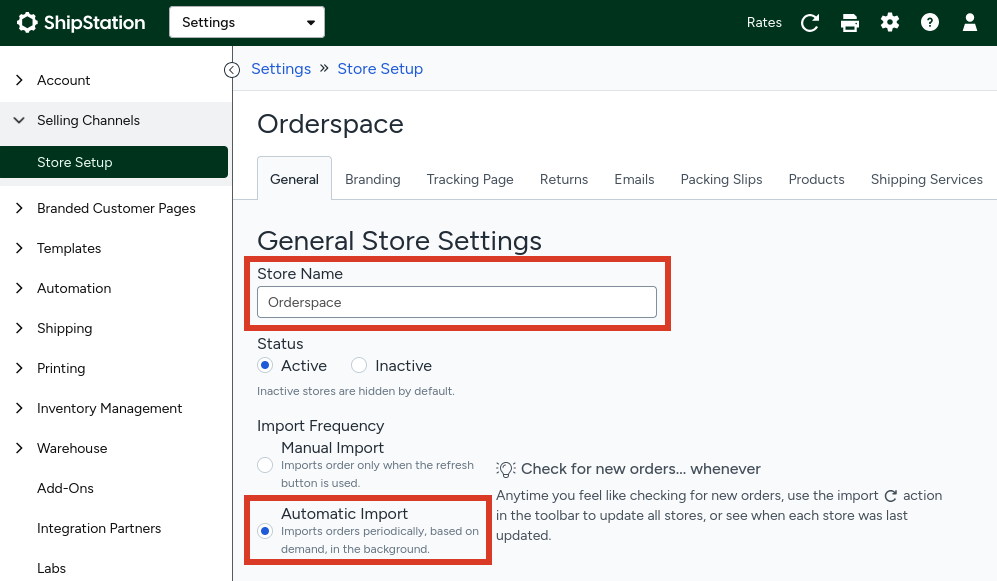This screenshot has height=581, width=997.
Task: Switch to the Branding tab
Action: 373,179
